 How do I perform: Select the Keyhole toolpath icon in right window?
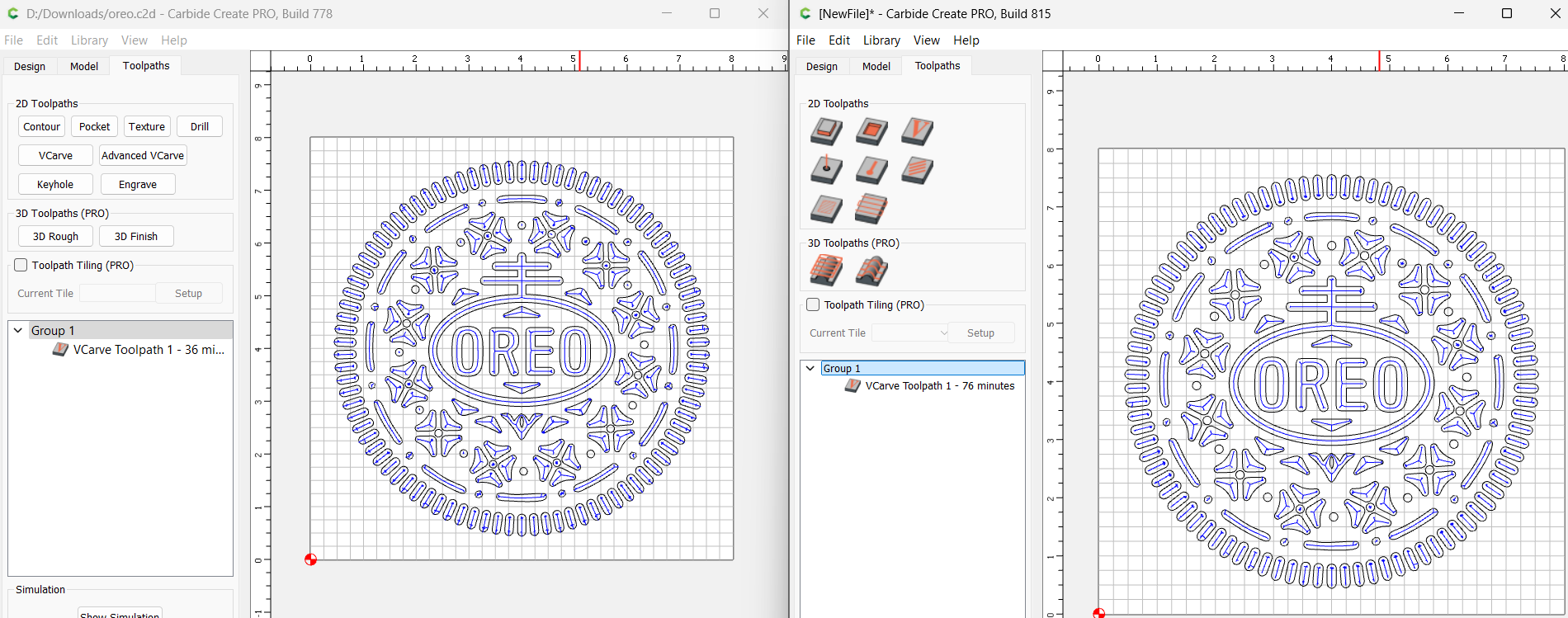(x=871, y=170)
